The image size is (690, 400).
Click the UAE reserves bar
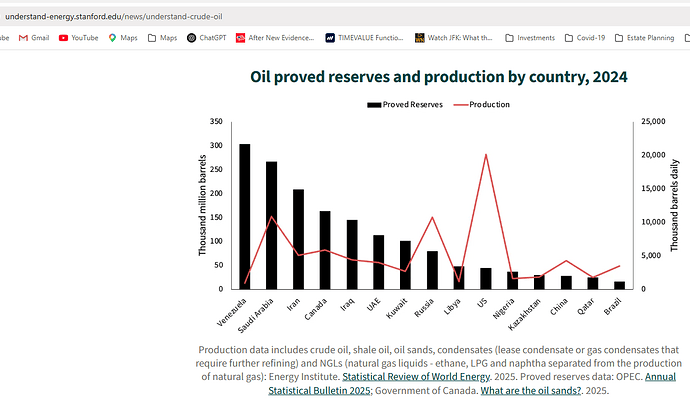378,262
